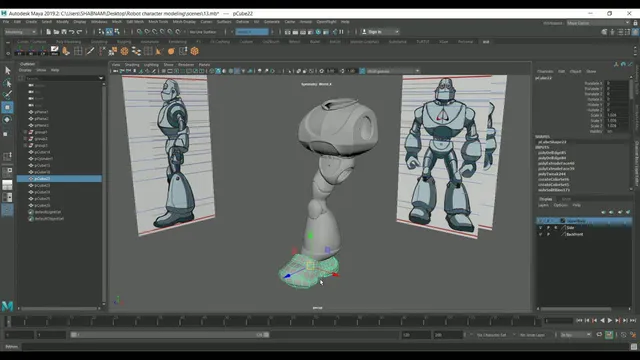Open the Deform menu
This screenshot has width=640, height=360.
click(242, 22)
